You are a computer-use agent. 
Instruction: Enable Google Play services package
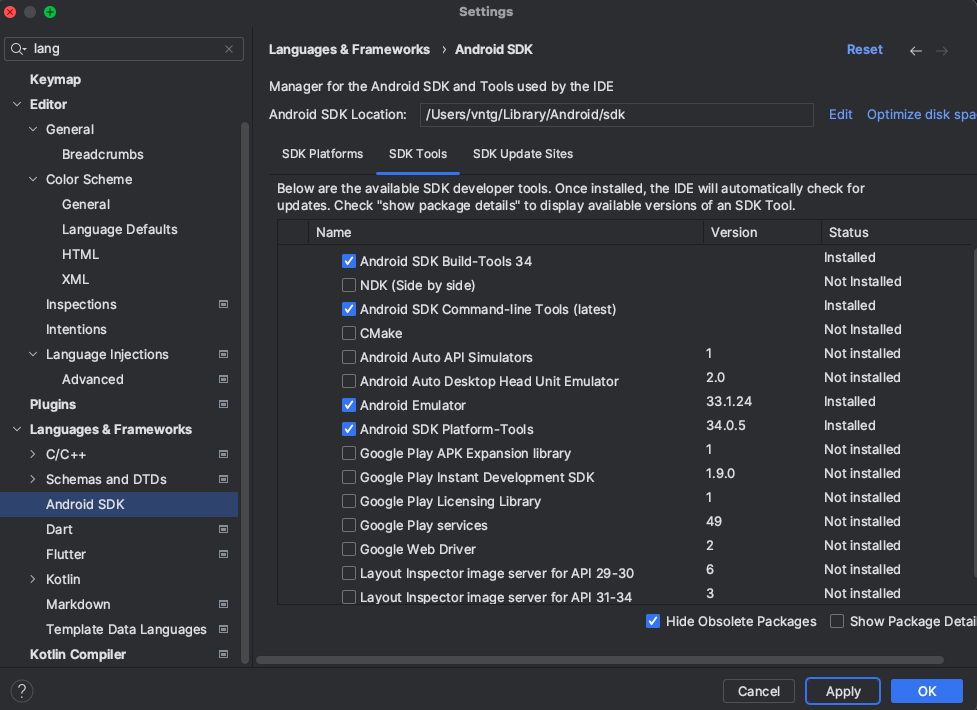(349, 525)
